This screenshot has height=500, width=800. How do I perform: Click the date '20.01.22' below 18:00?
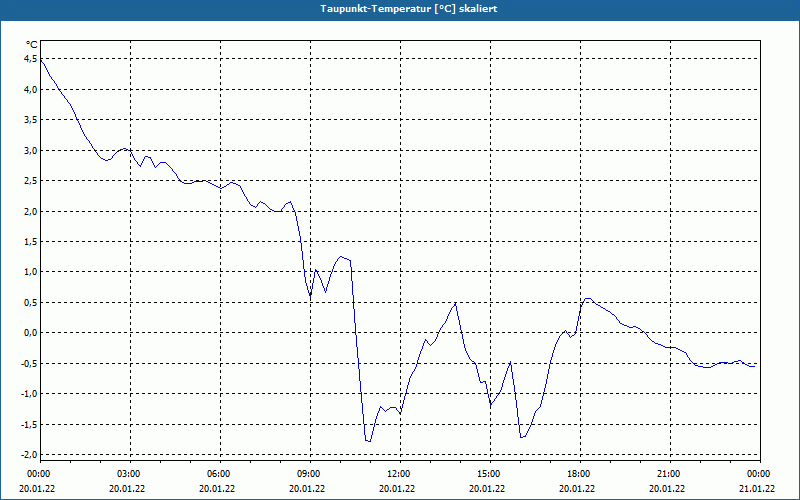pyautogui.click(x=577, y=488)
